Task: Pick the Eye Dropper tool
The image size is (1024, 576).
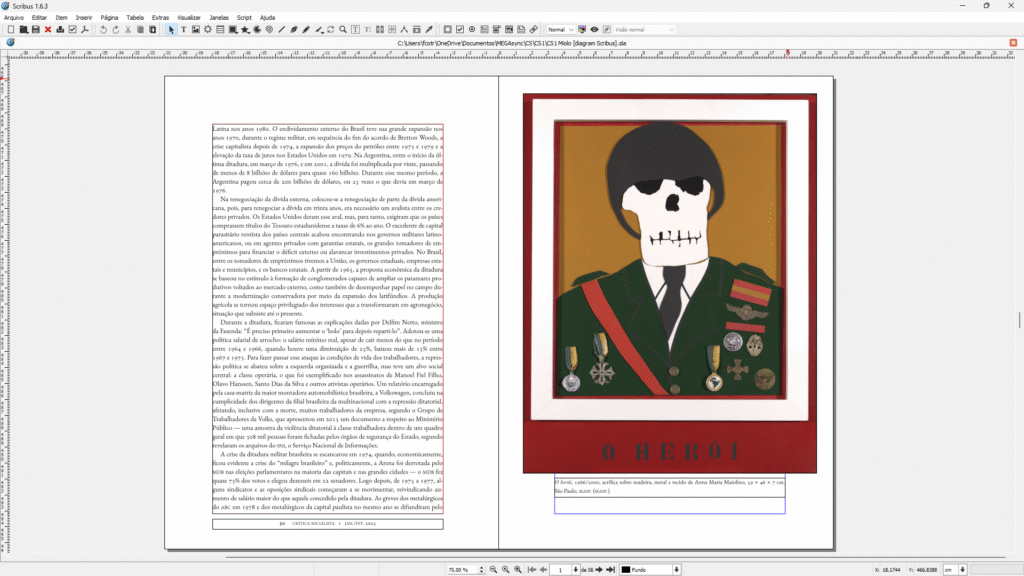Action: click(x=429, y=30)
